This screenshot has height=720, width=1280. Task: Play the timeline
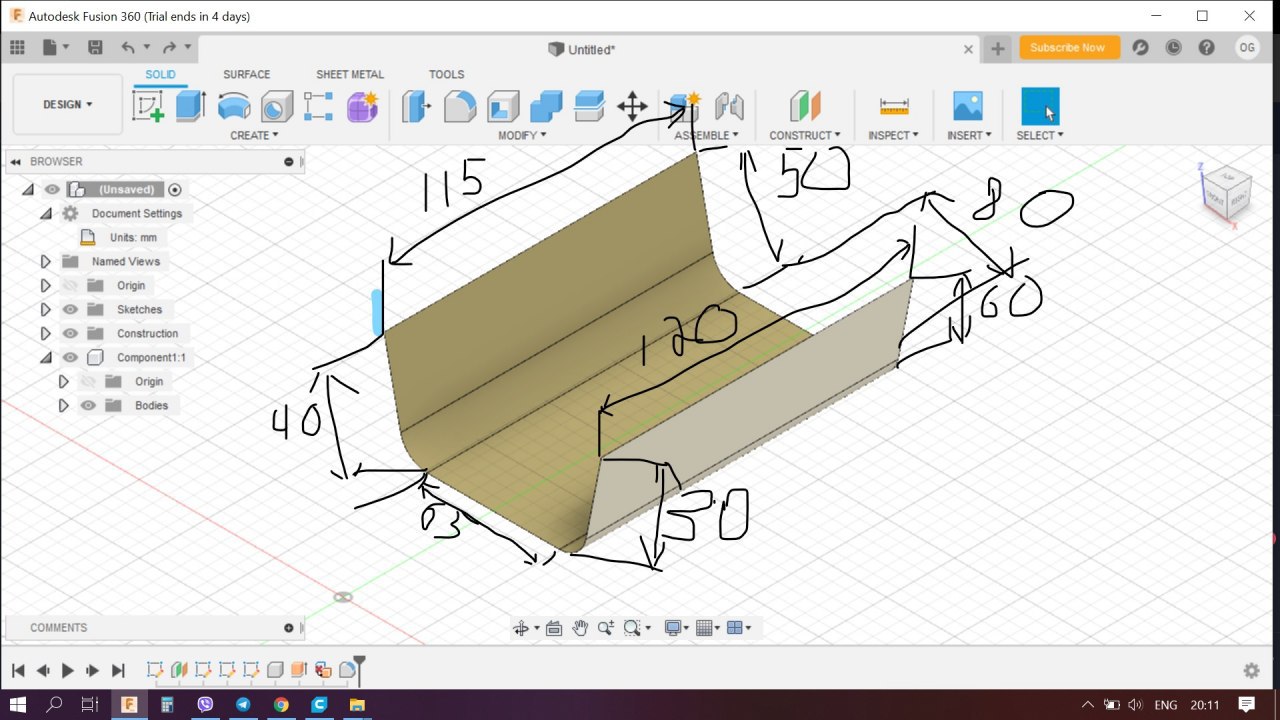68,670
